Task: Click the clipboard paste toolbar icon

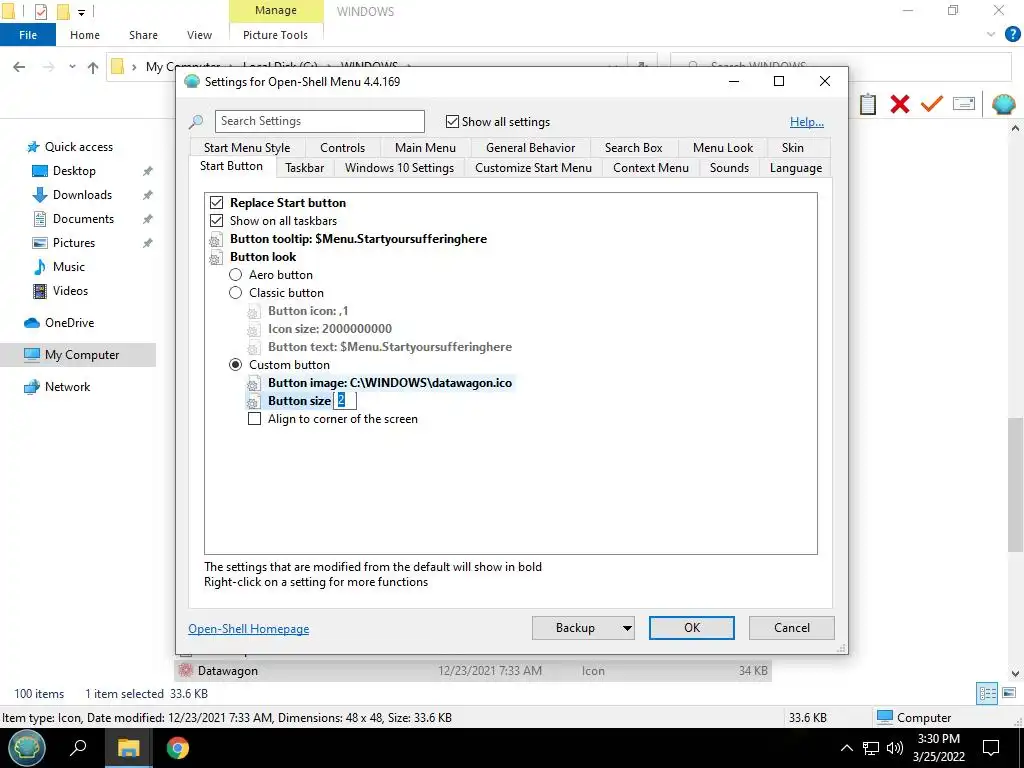Action: (868, 104)
